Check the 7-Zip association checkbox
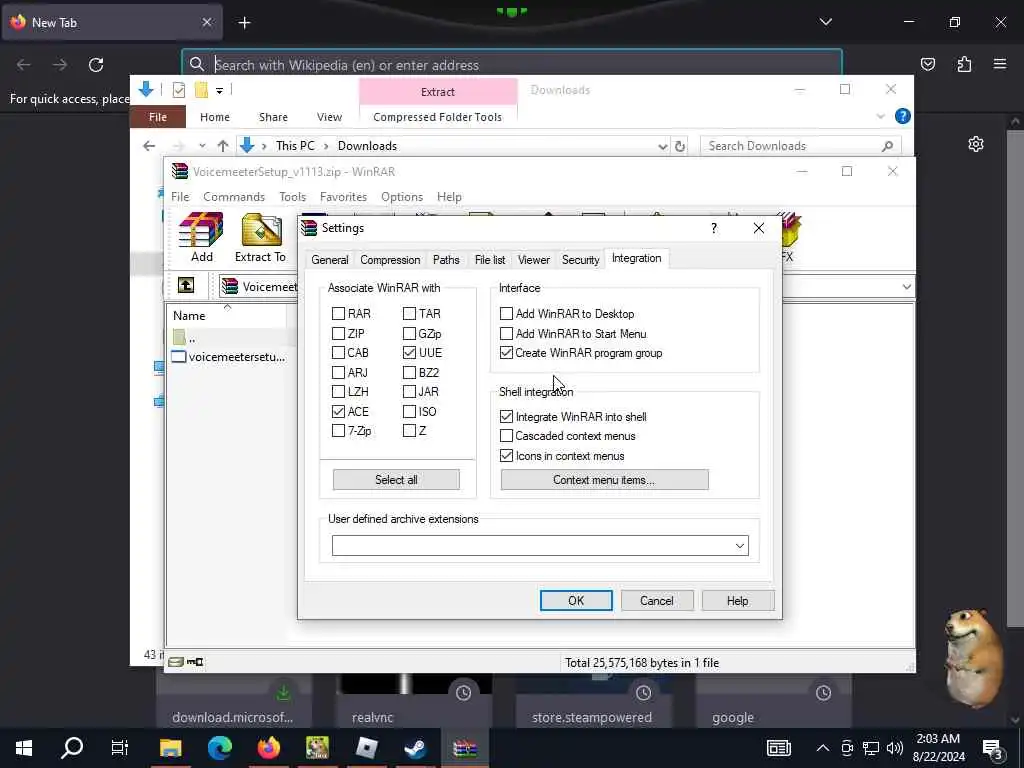 [338, 430]
